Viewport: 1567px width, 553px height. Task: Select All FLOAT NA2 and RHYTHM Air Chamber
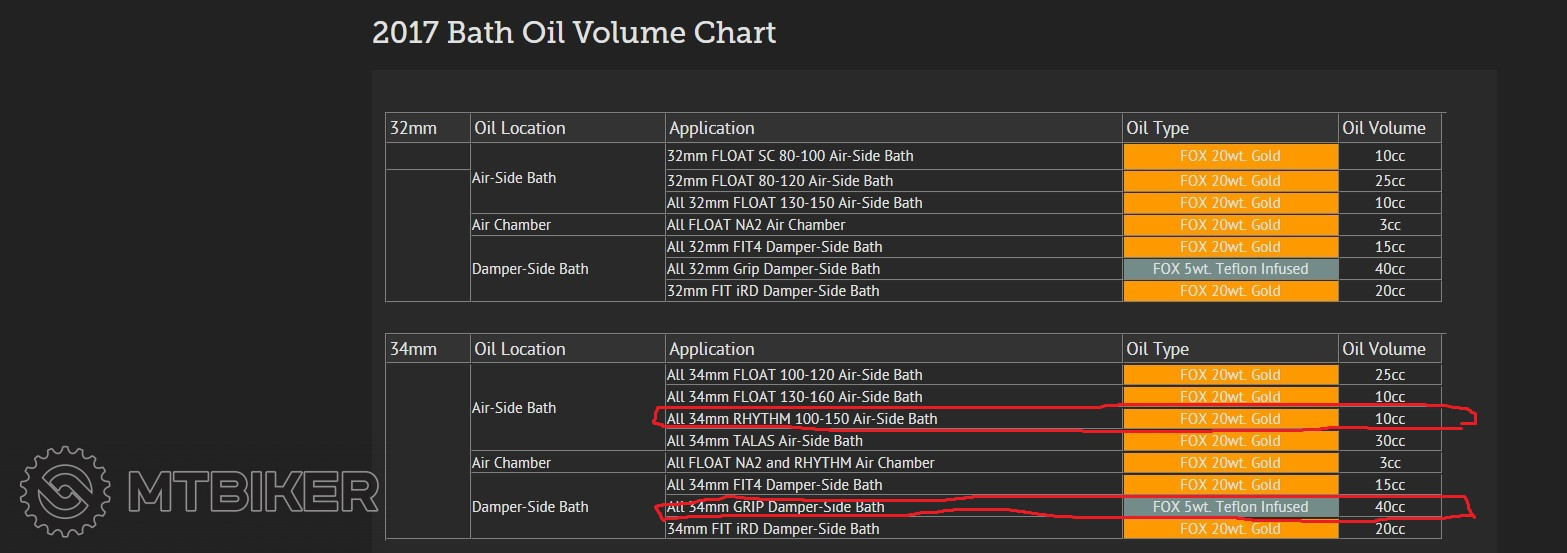pyautogui.click(x=800, y=463)
